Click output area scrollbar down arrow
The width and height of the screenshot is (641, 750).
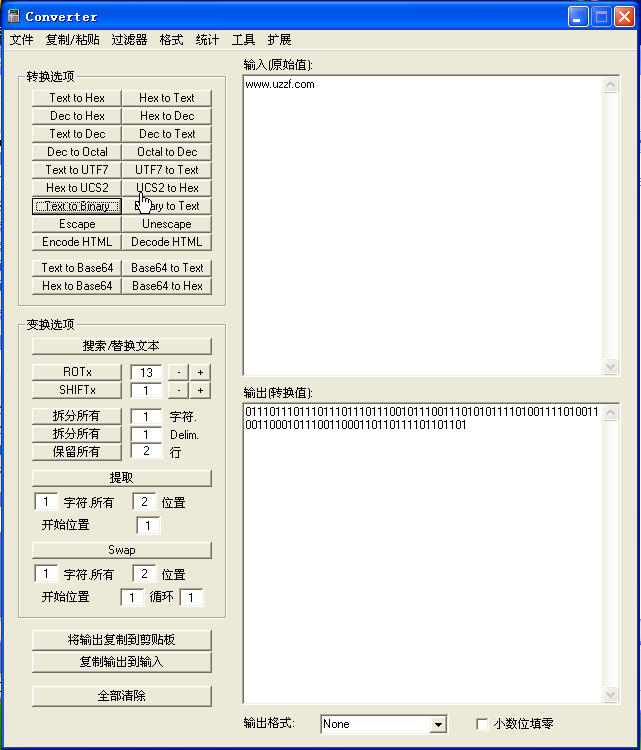611,694
